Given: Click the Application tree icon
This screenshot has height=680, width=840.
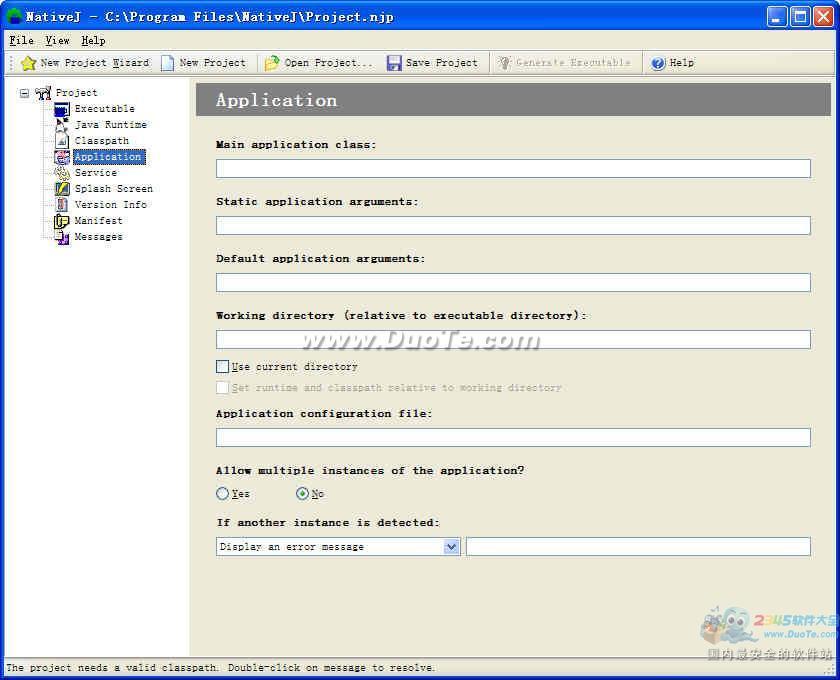Looking at the screenshot, I should [x=62, y=157].
